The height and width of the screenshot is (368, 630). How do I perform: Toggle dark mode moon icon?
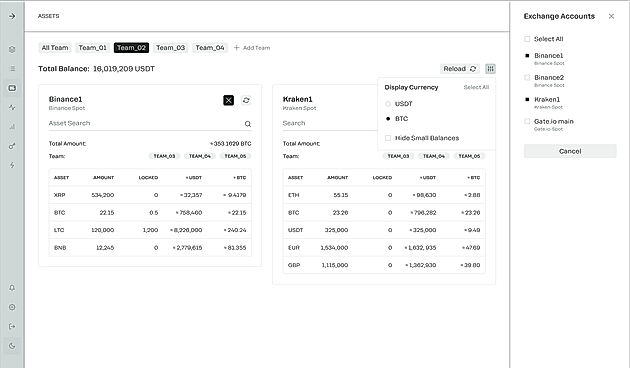(12, 346)
